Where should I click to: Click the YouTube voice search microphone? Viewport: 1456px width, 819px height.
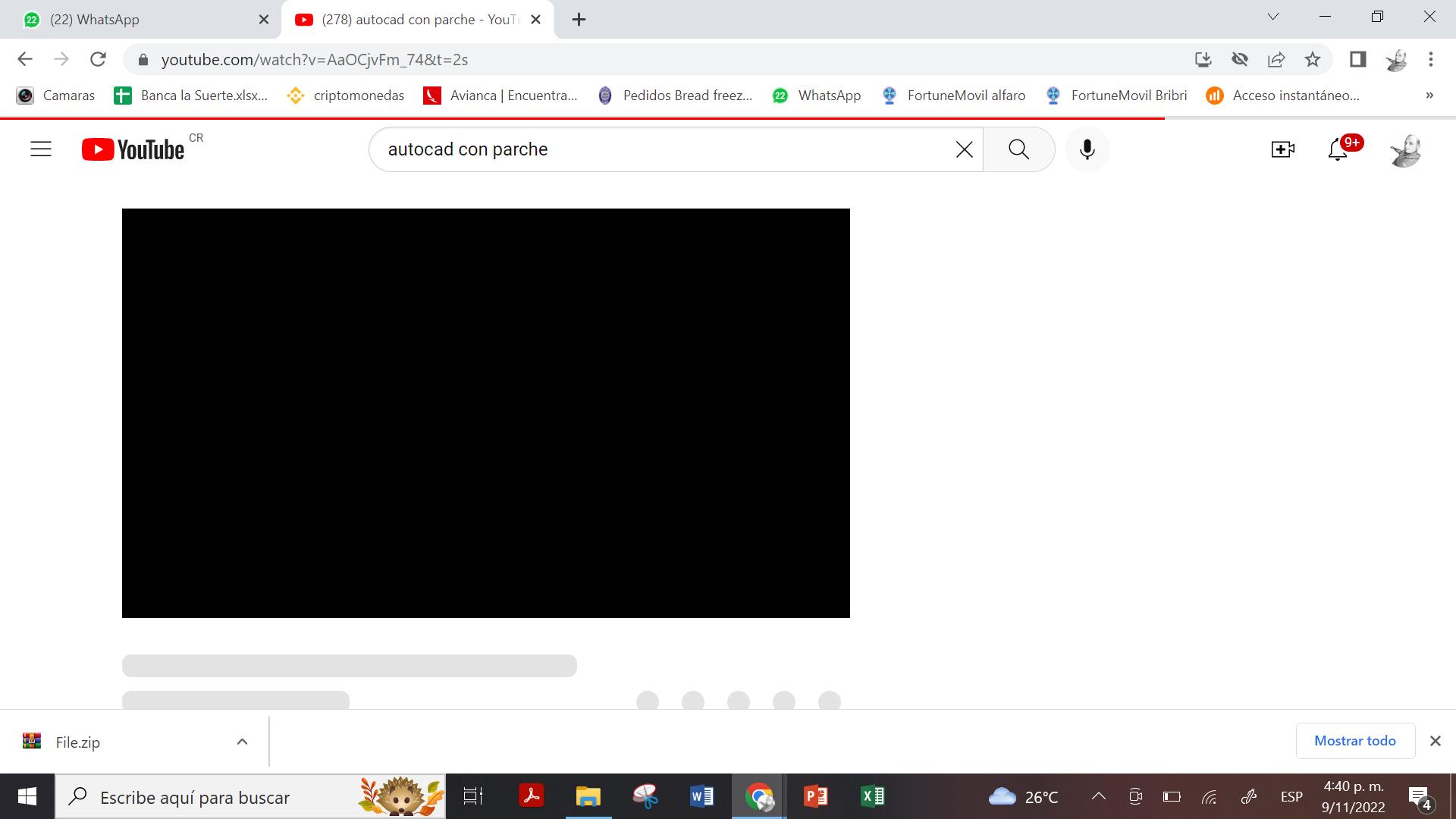(1087, 149)
